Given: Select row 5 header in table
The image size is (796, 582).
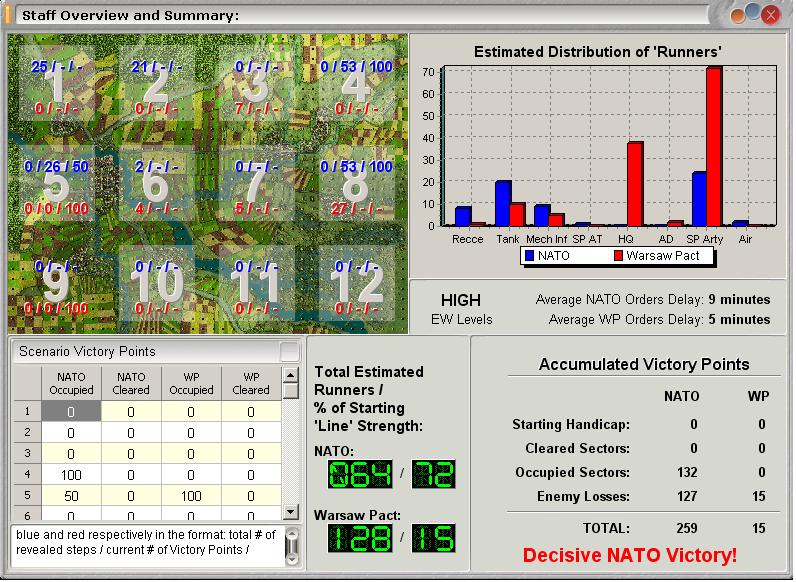Looking at the screenshot, I should (x=27, y=495).
